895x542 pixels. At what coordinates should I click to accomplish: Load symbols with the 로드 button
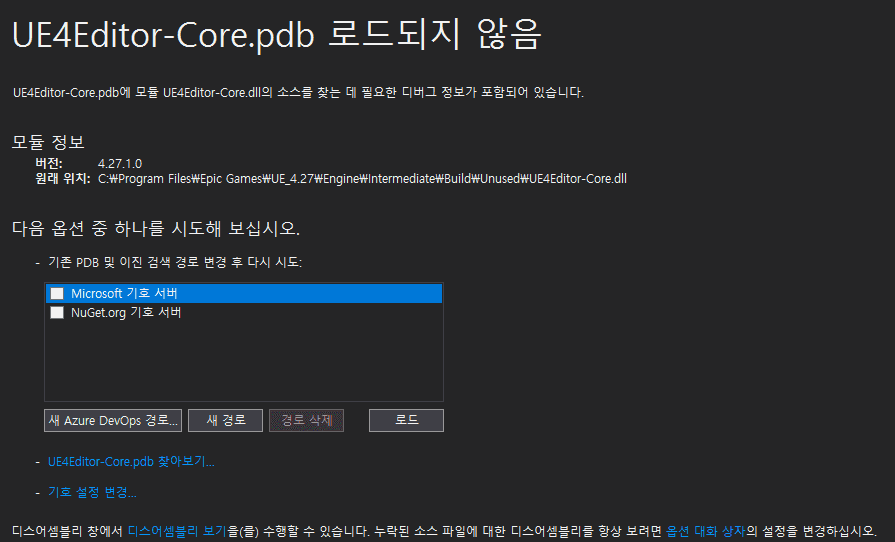406,420
